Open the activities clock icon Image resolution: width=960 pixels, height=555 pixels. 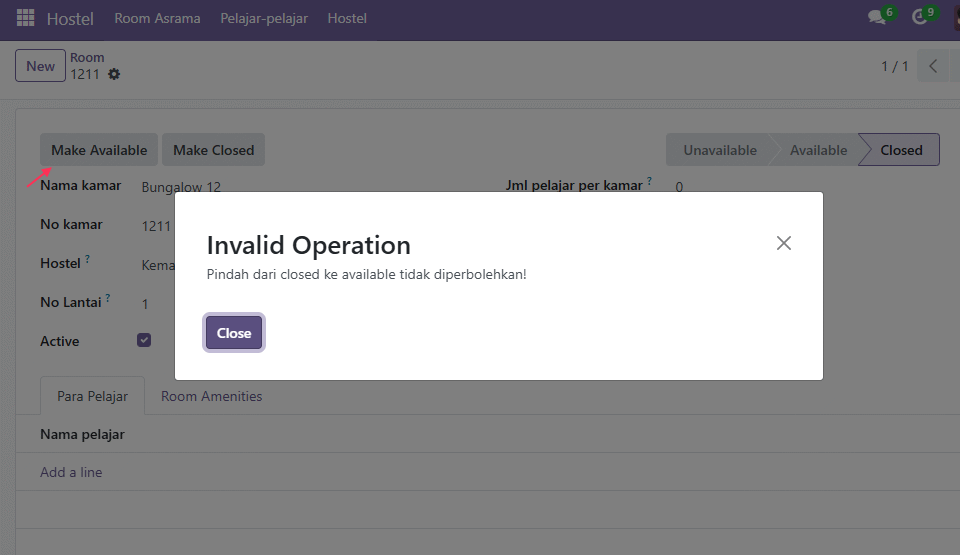click(919, 17)
